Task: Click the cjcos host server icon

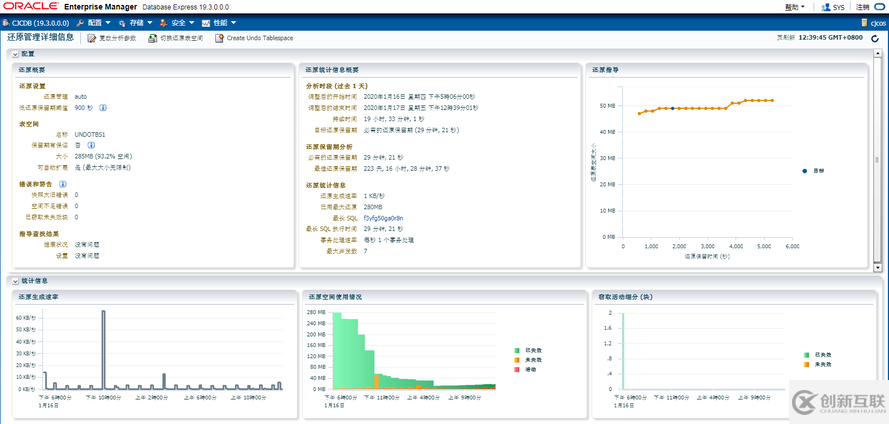Action: pos(865,23)
